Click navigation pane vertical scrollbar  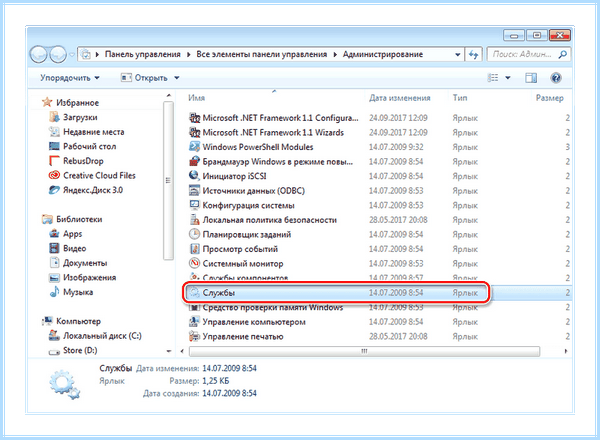pos(168,181)
